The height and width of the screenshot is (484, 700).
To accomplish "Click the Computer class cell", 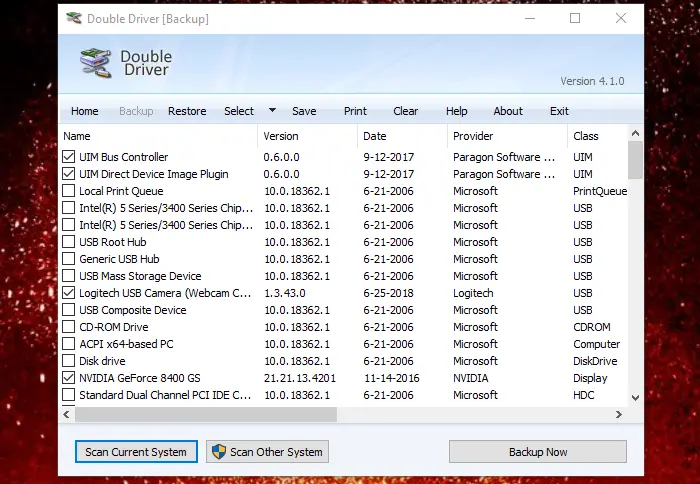I will (596, 344).
